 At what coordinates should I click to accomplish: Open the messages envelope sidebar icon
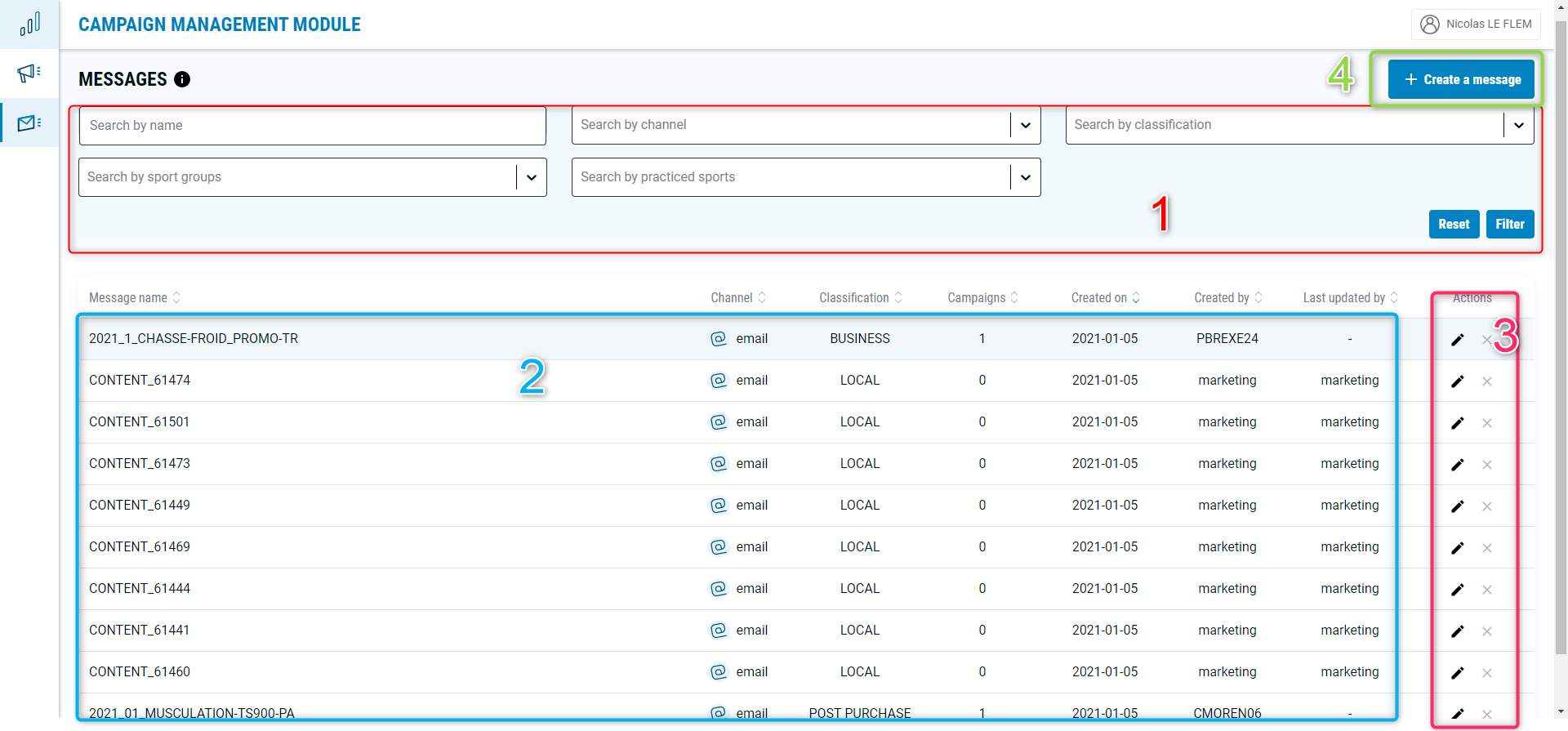29,123
